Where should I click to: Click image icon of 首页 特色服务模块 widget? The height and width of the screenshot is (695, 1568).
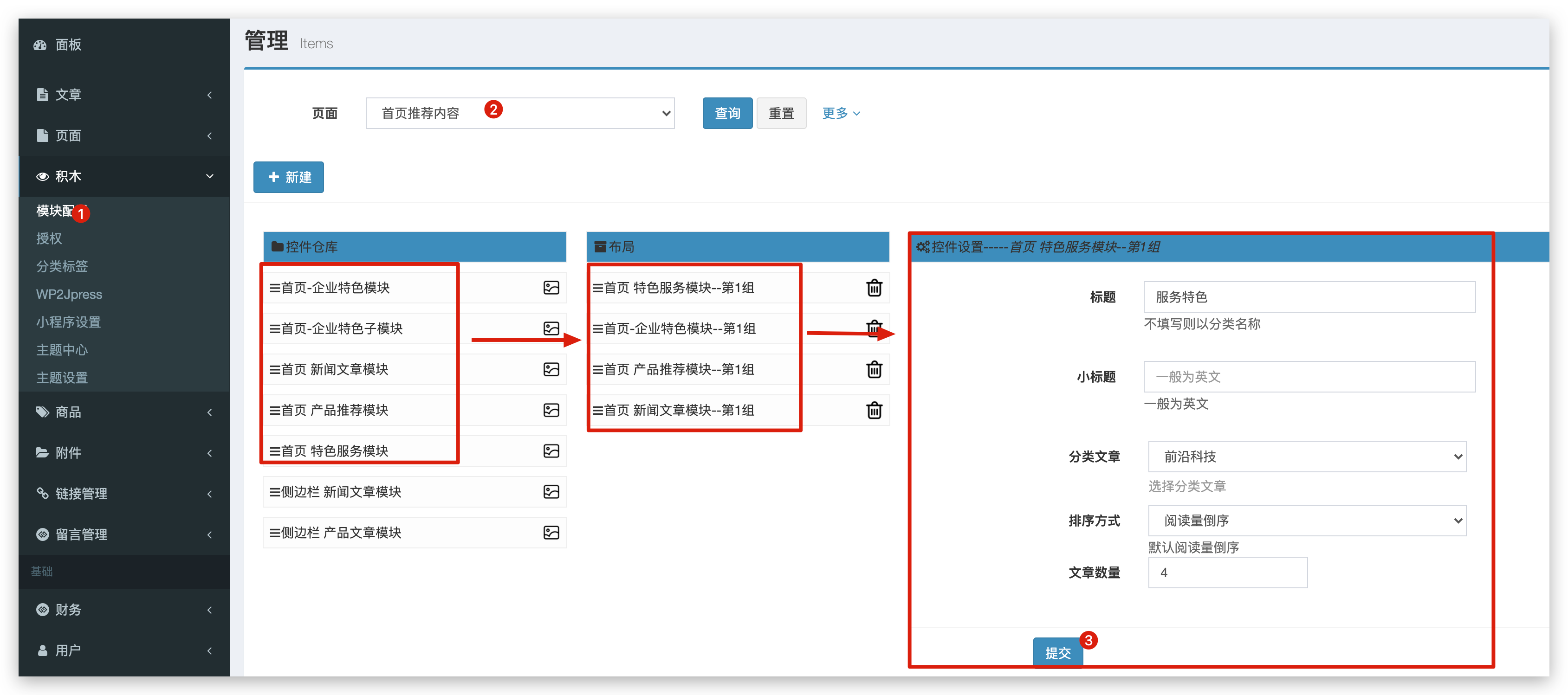click(x=551, y=451)
